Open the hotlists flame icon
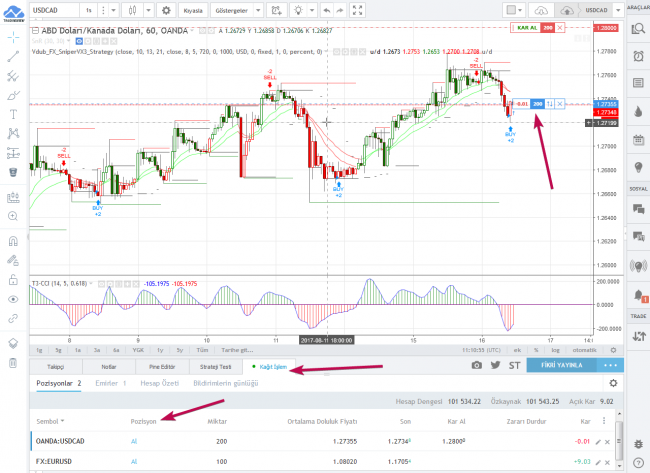Image resolution: width=650 pixels, height=473 pixels. pyautogui.click(x=638, y=111)
